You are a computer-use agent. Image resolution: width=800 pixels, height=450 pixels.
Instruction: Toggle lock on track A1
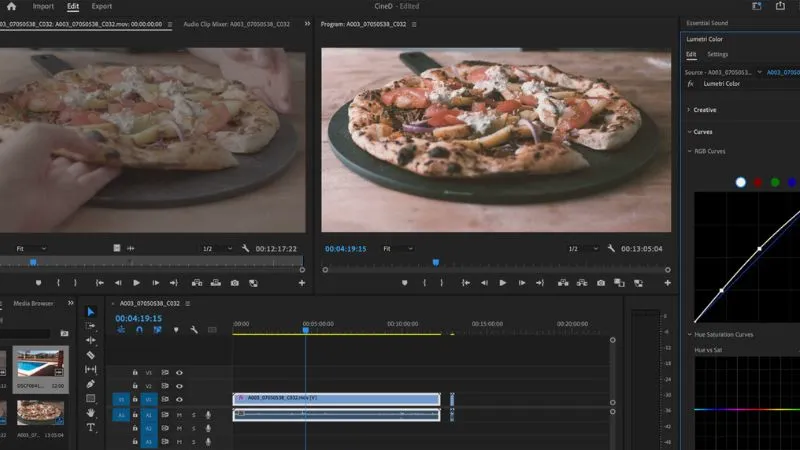pos(135,415)
